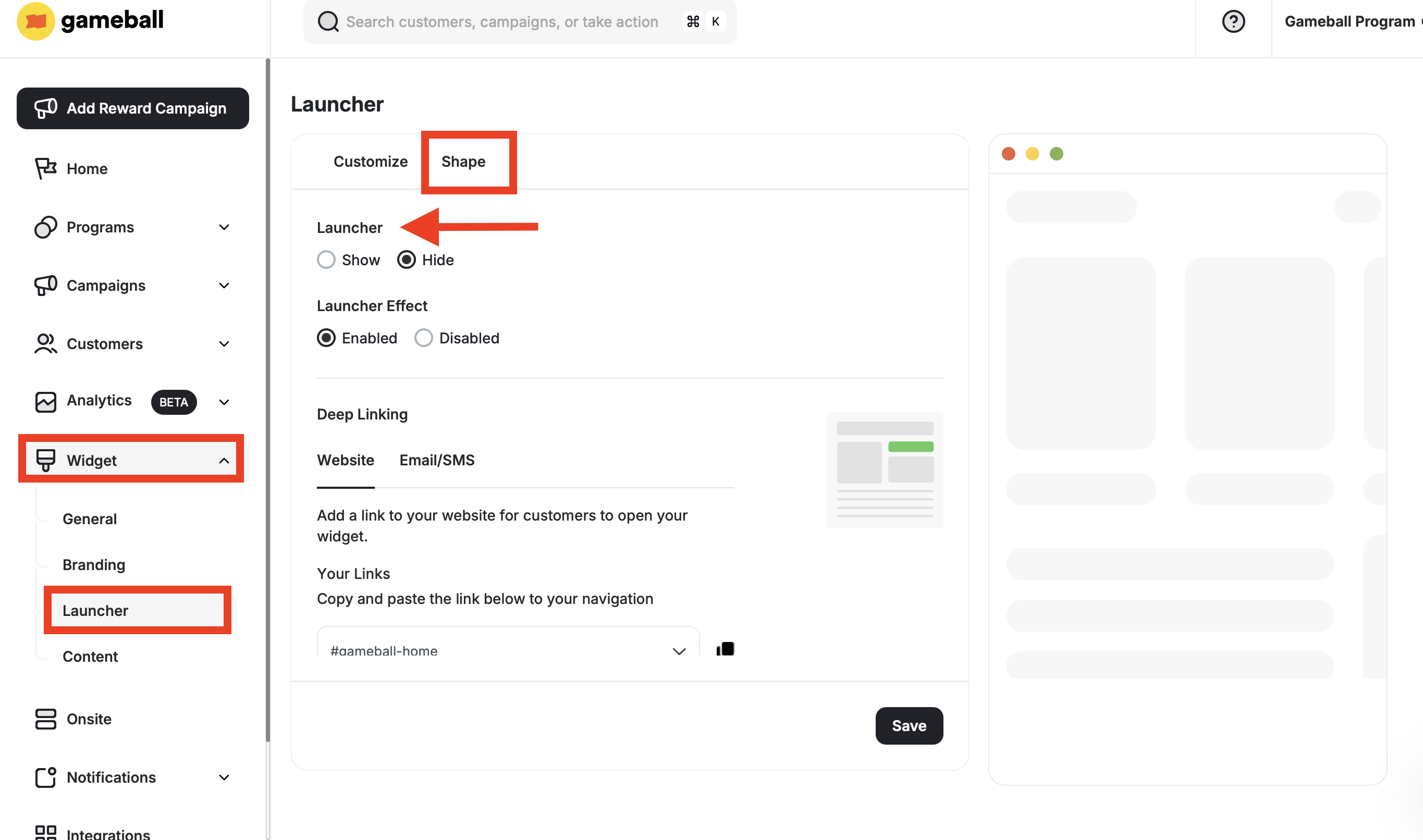Click the Analytics chart icon

tap(45, 401)
